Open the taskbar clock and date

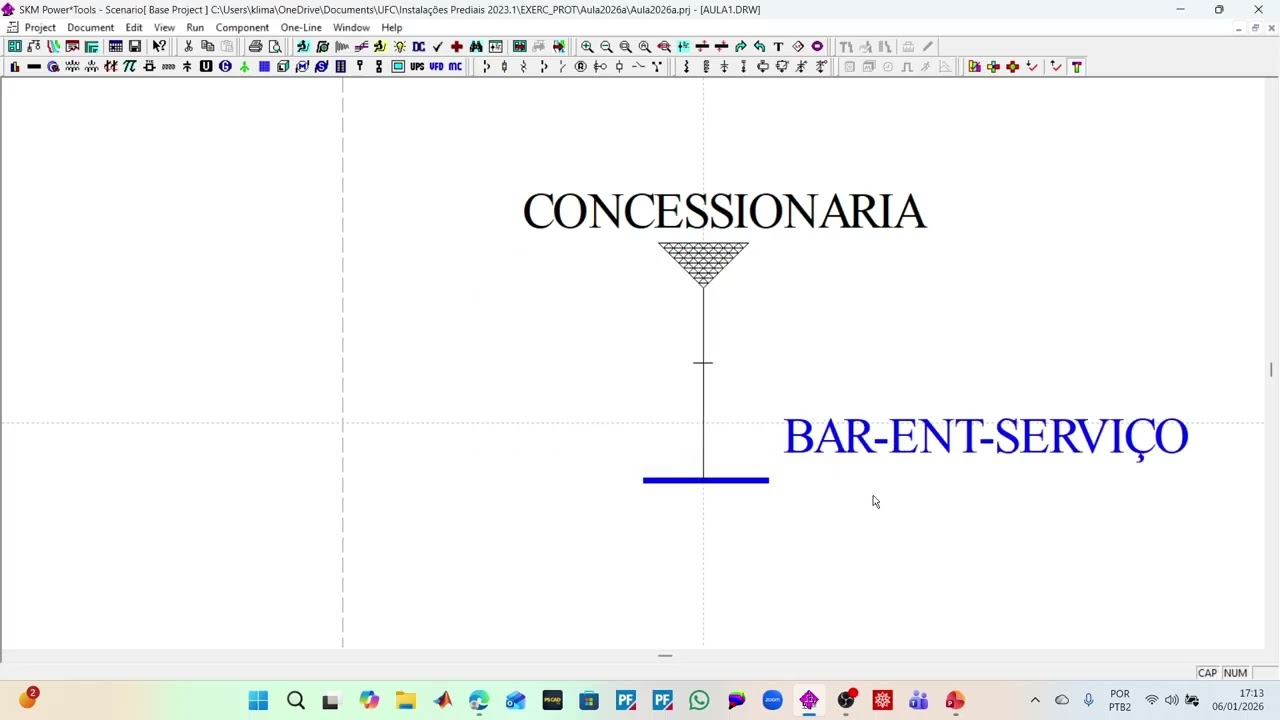tap(1238, 700)
